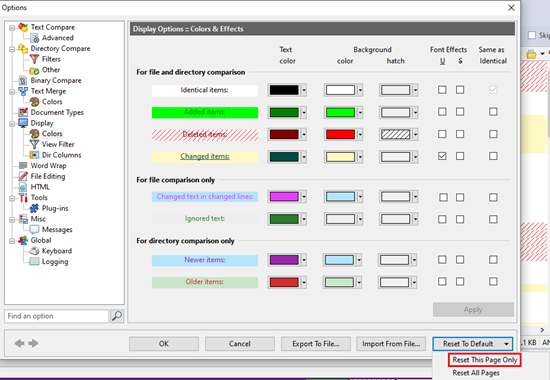
Task: Click the Deleted items preview label
Action: tap(205, 135)
